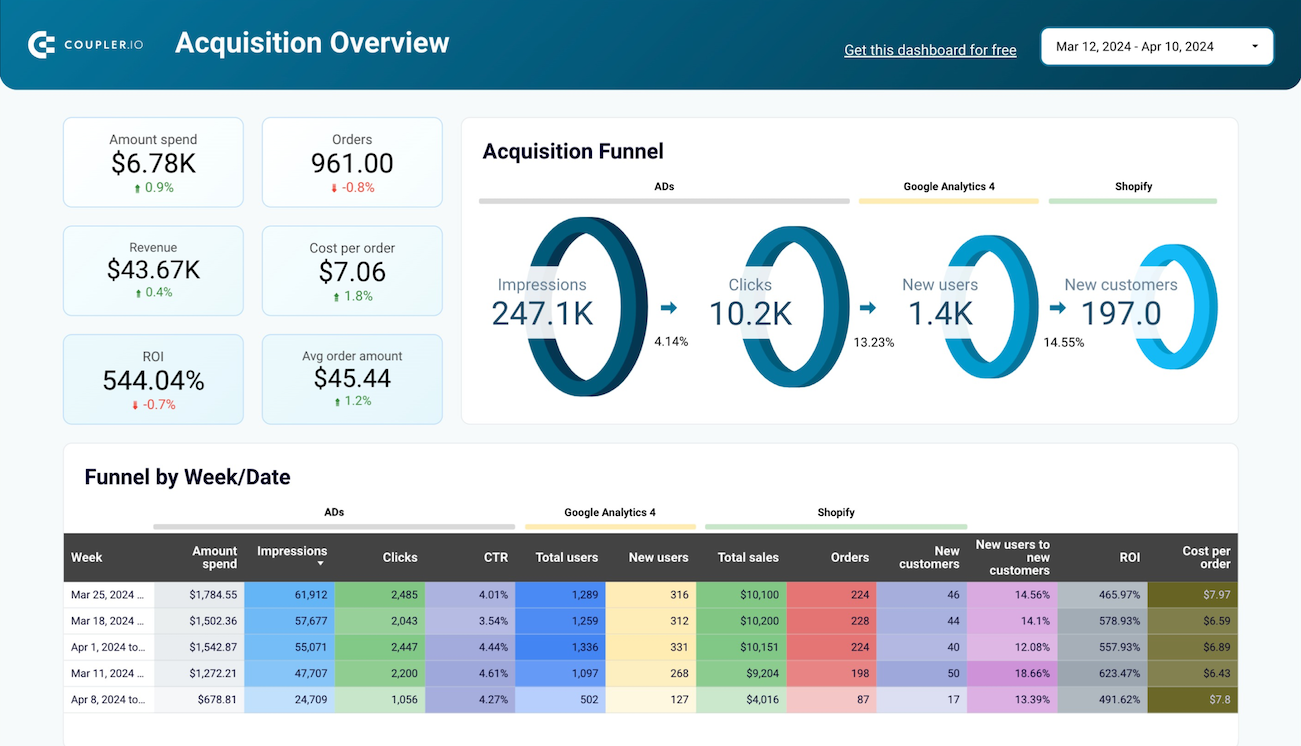Viewport: 1301px width, 746px height.
Task: Click the Avg order amount card
Action: tap(352, 379)
